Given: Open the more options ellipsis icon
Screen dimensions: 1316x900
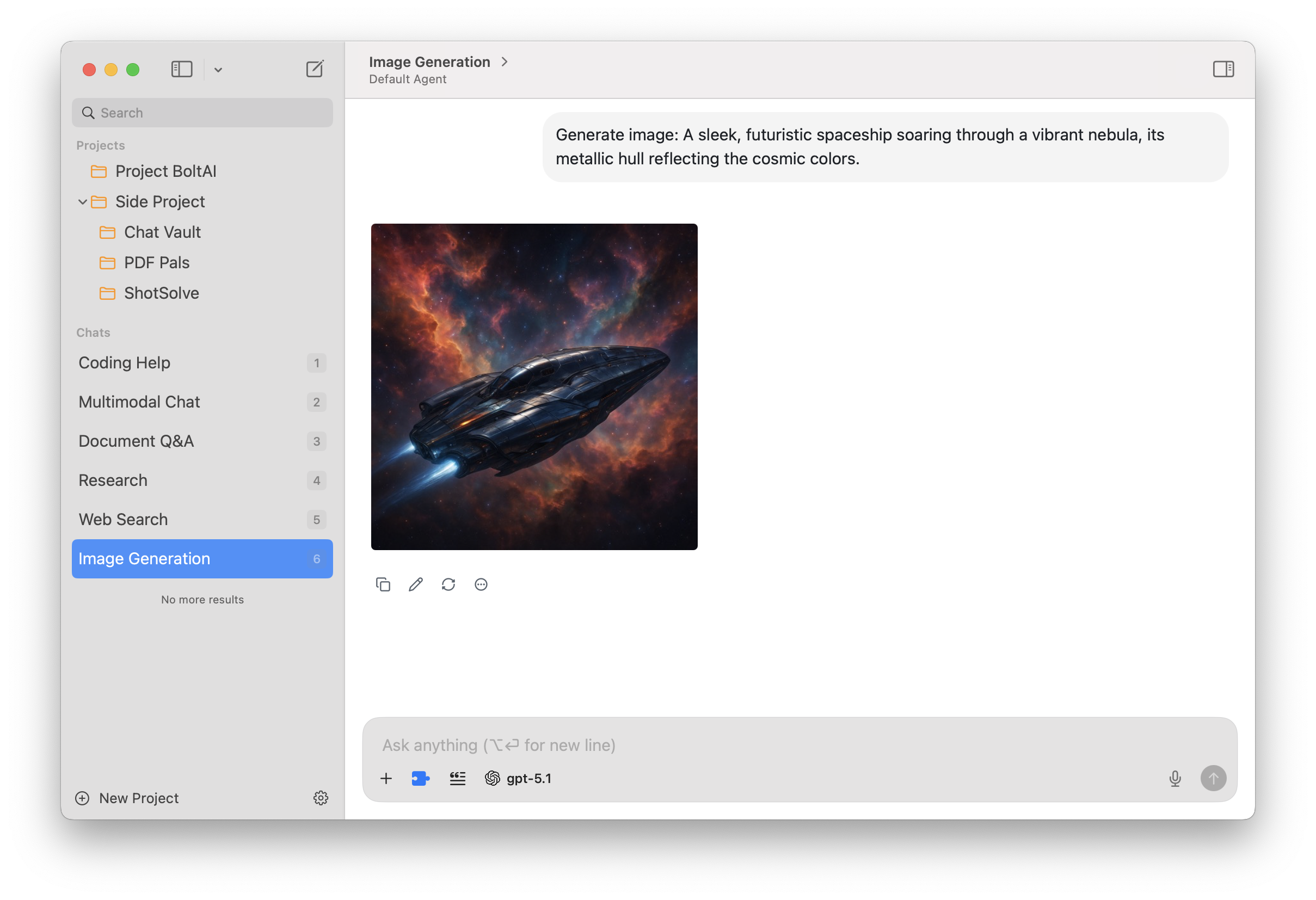Looking at the screenshot, I should click(481, 584).
